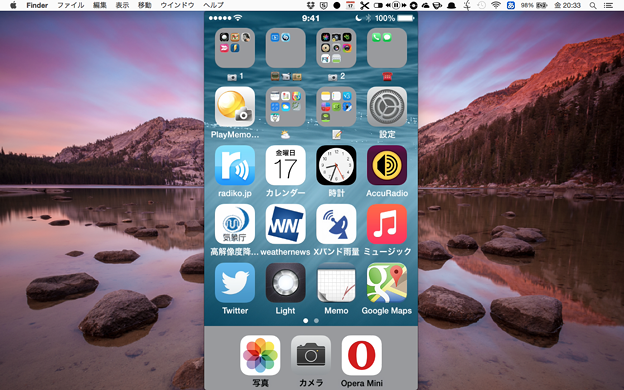Open the PlayMemories app
Screen dimensions: 624x390
[x=235, y=107]
